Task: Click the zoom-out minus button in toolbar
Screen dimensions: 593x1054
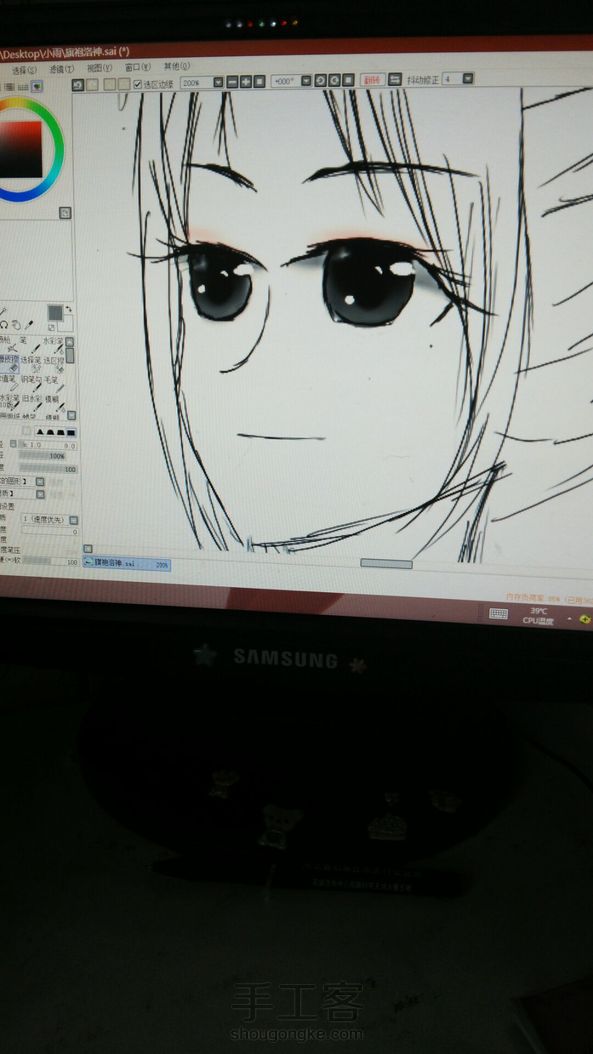Action: [x=233, y=82]
